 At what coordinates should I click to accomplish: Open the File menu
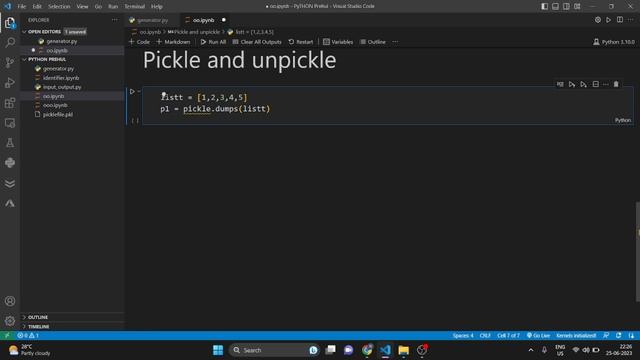coord(22,7)
